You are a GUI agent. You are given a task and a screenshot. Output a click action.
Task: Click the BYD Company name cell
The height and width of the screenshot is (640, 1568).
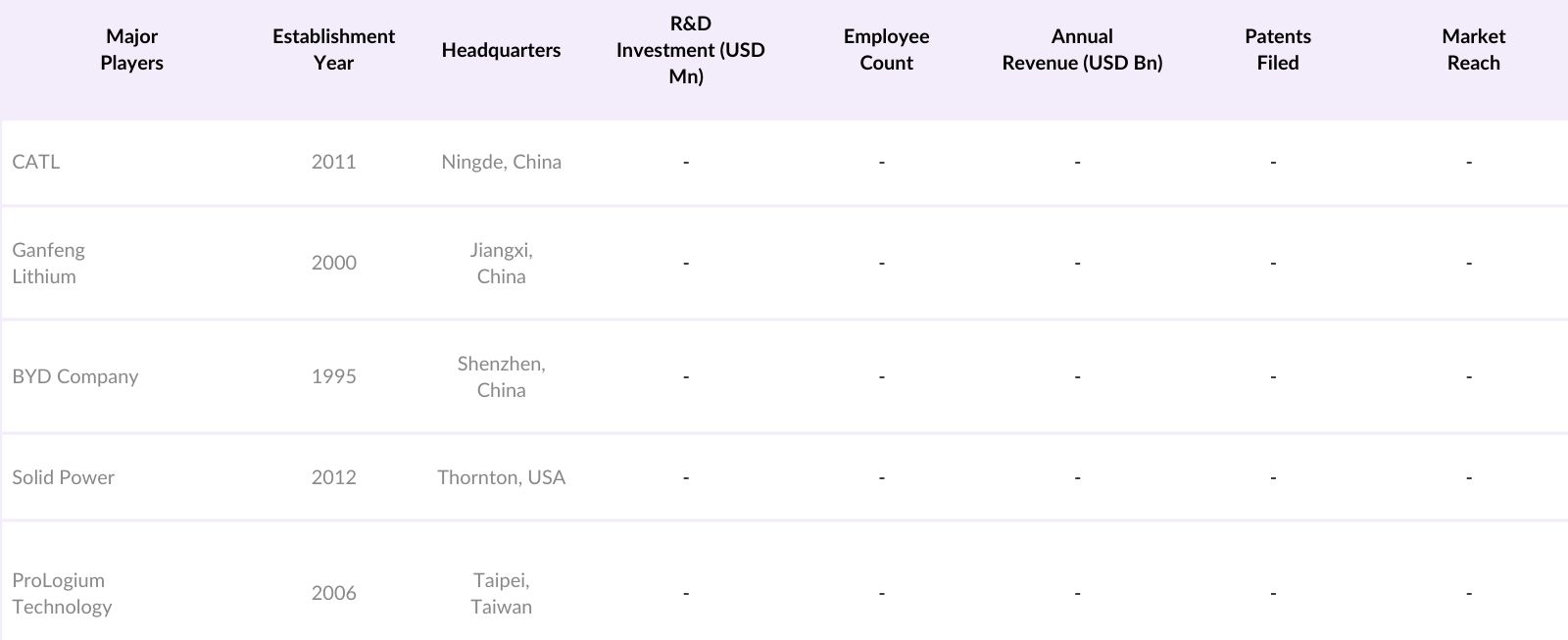point(75,376)
